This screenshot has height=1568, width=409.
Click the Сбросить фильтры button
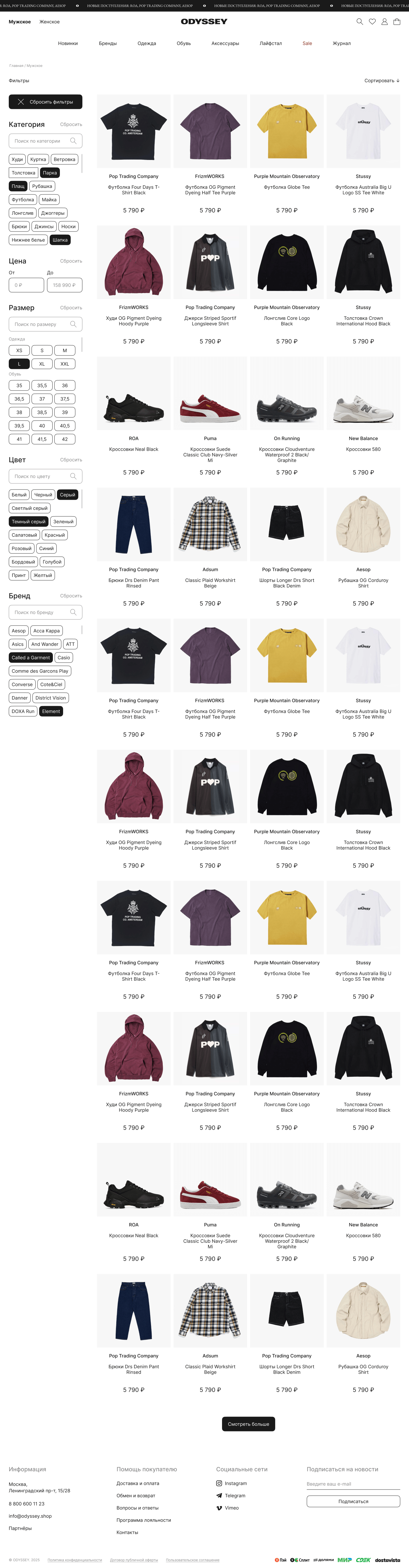point(45,102)
